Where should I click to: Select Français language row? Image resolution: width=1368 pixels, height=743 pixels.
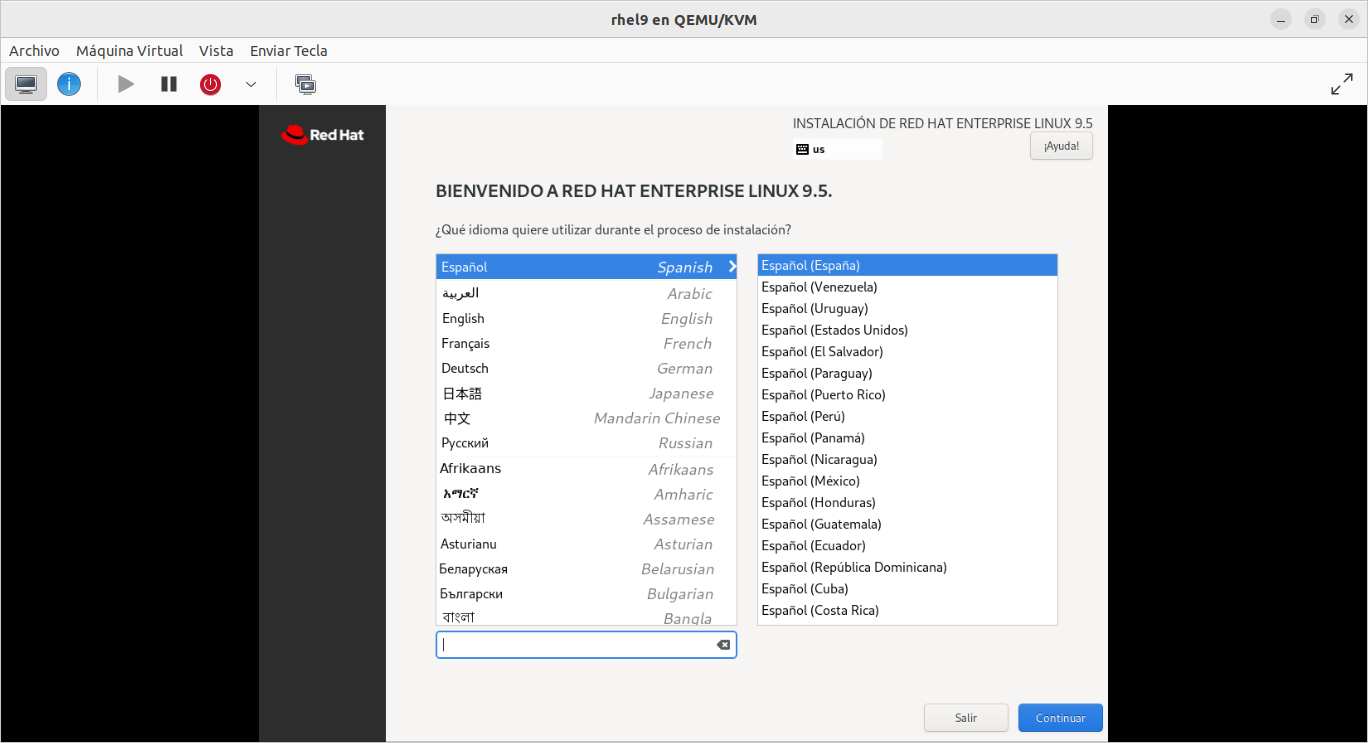coord(586,343)
